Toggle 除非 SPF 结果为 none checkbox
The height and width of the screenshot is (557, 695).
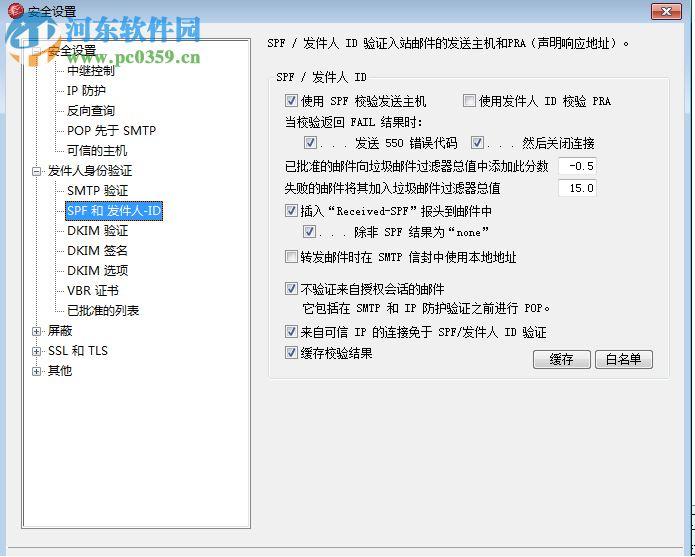tap(309, 232)
